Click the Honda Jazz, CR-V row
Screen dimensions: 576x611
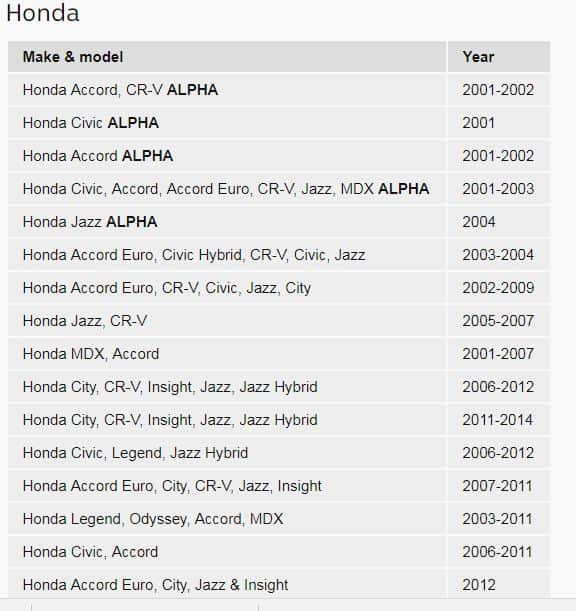[x=279, y=321]
